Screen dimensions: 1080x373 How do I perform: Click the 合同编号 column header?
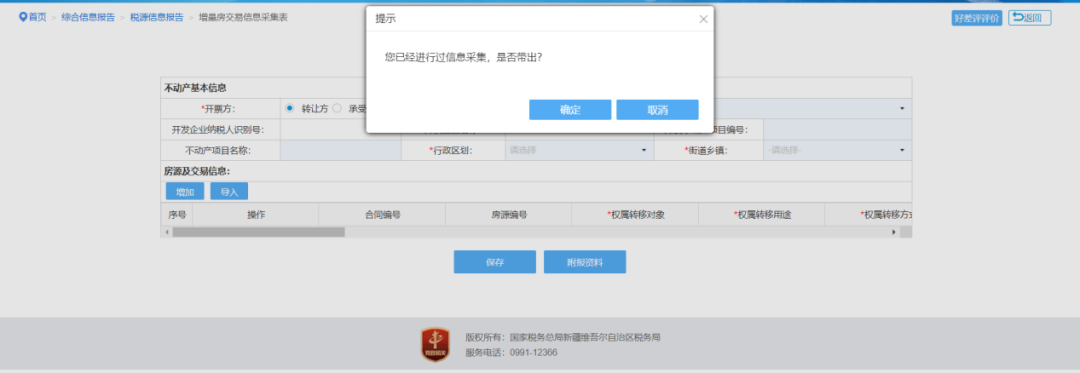(x=382, y=215)
